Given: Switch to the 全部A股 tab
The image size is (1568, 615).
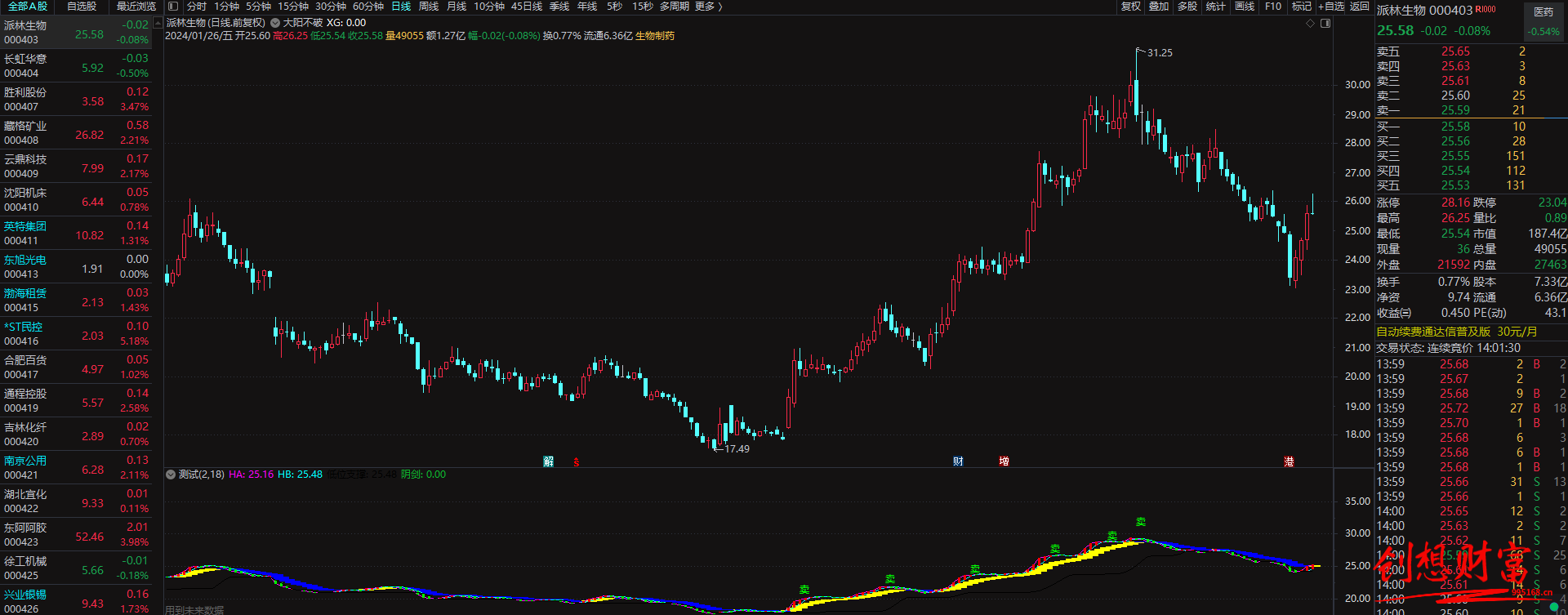Looking at the screenshot, I should coord(28,7).
